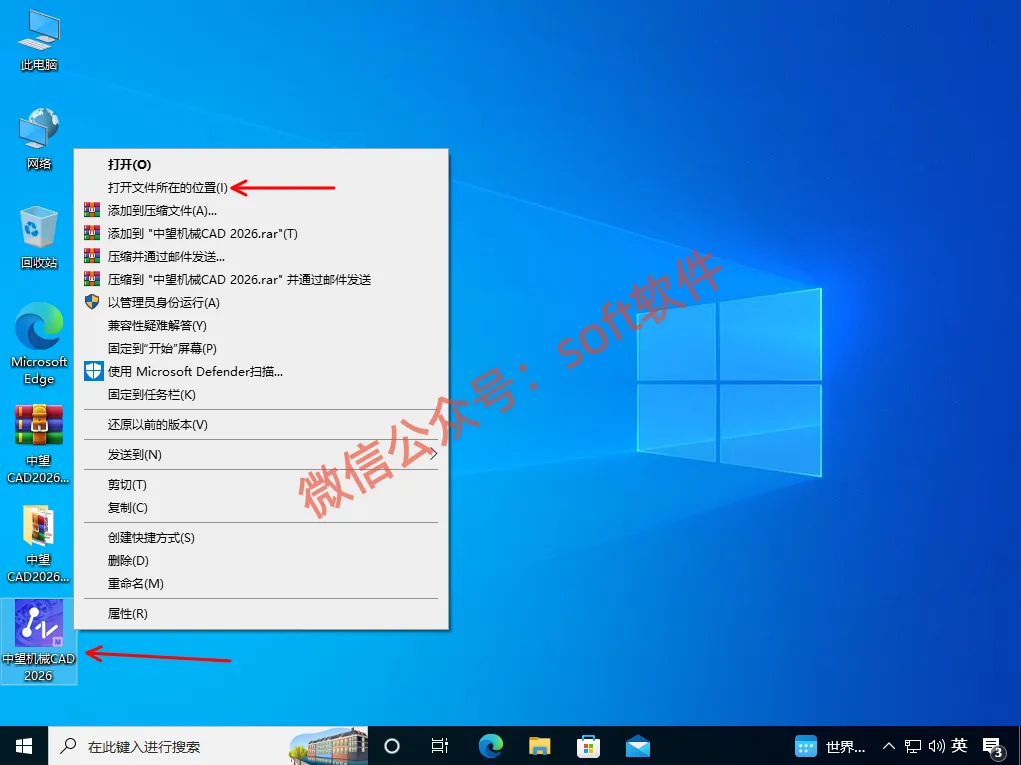Choose 删除(D) in context menu

click(260, 561)
